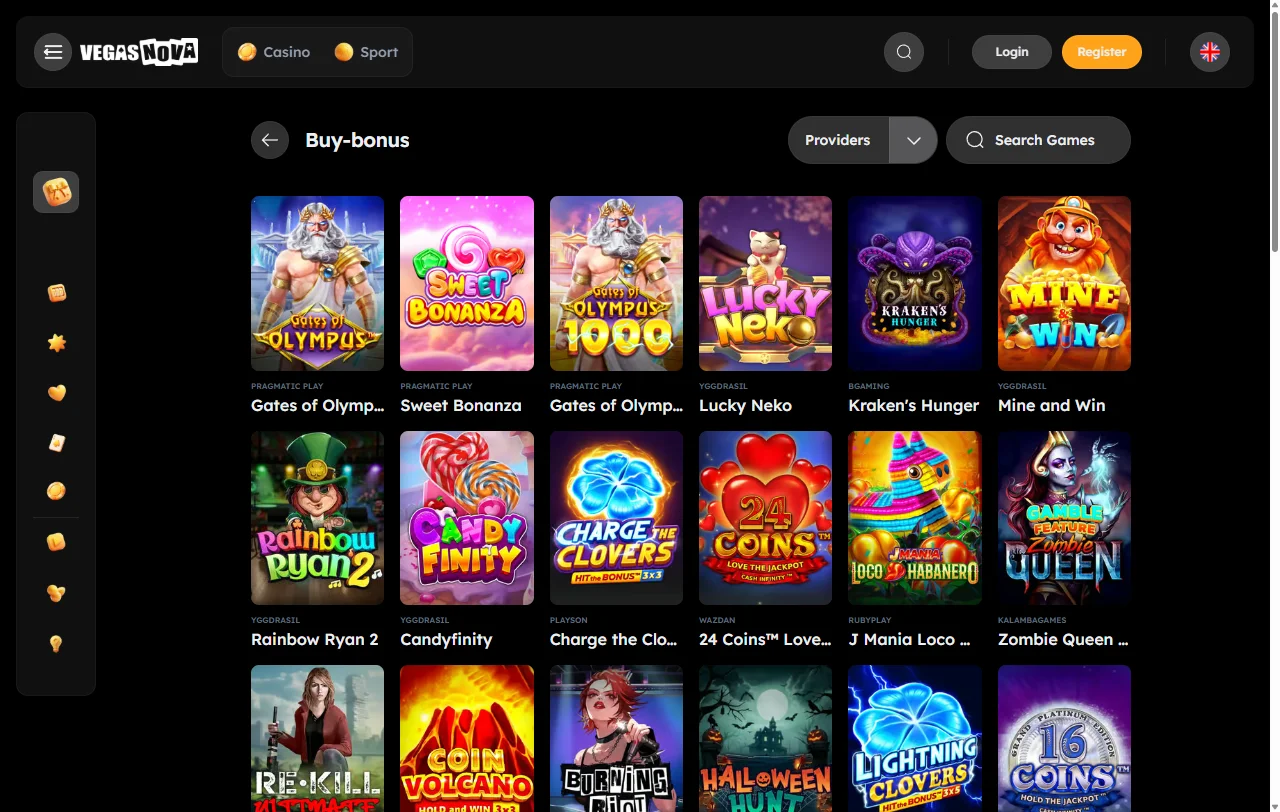Click the RUBYPLAY provider label
This screenshot has height=812, width=1280.
click(870, 620)
